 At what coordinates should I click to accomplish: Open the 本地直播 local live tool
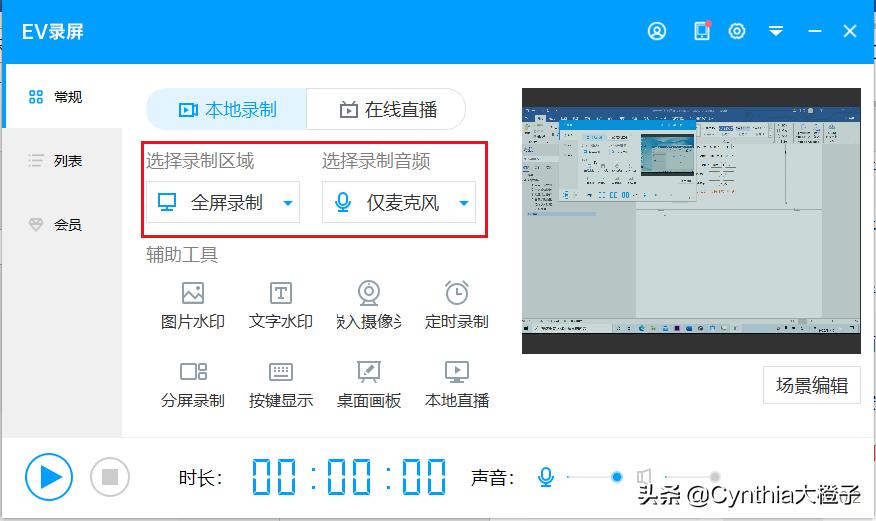[456, 385]
